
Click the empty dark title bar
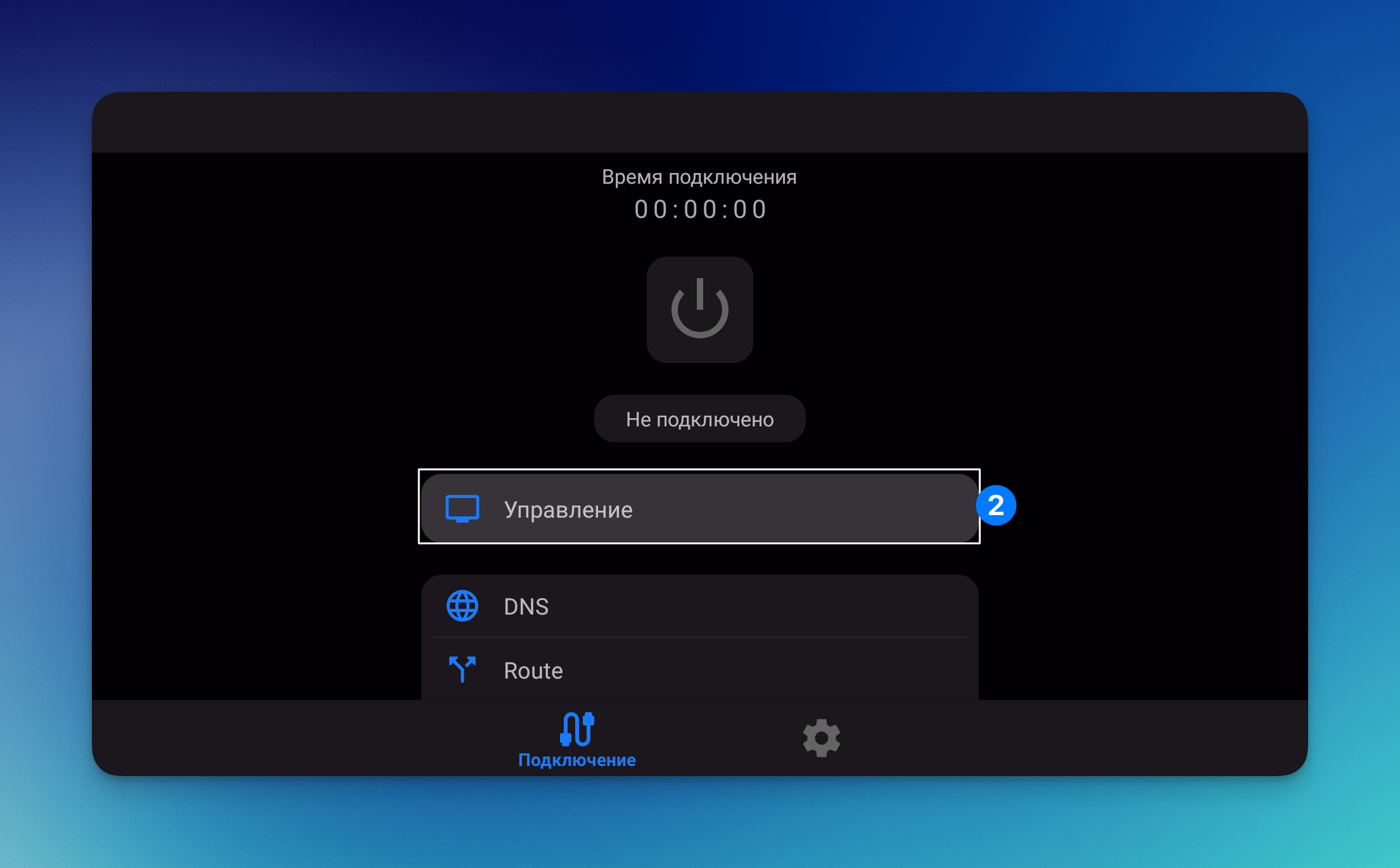coord(699,123)
